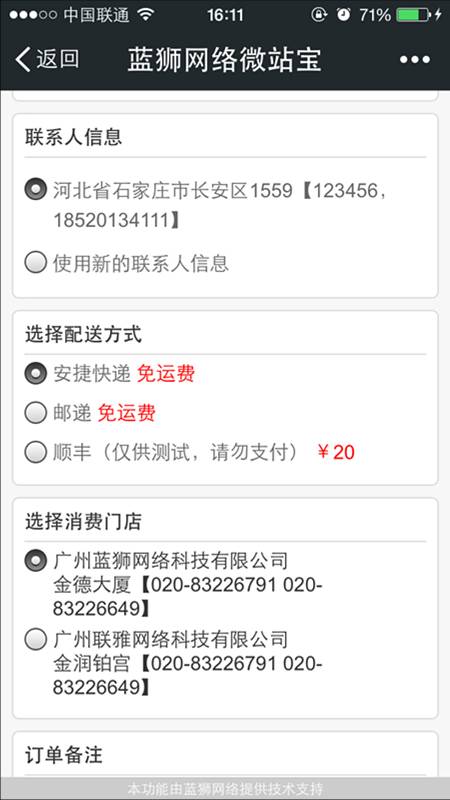The image size is (450, 800).
Task: Tap the 16:11 clock in status bar
Action: pyautogui.click(x=225, y=15)
